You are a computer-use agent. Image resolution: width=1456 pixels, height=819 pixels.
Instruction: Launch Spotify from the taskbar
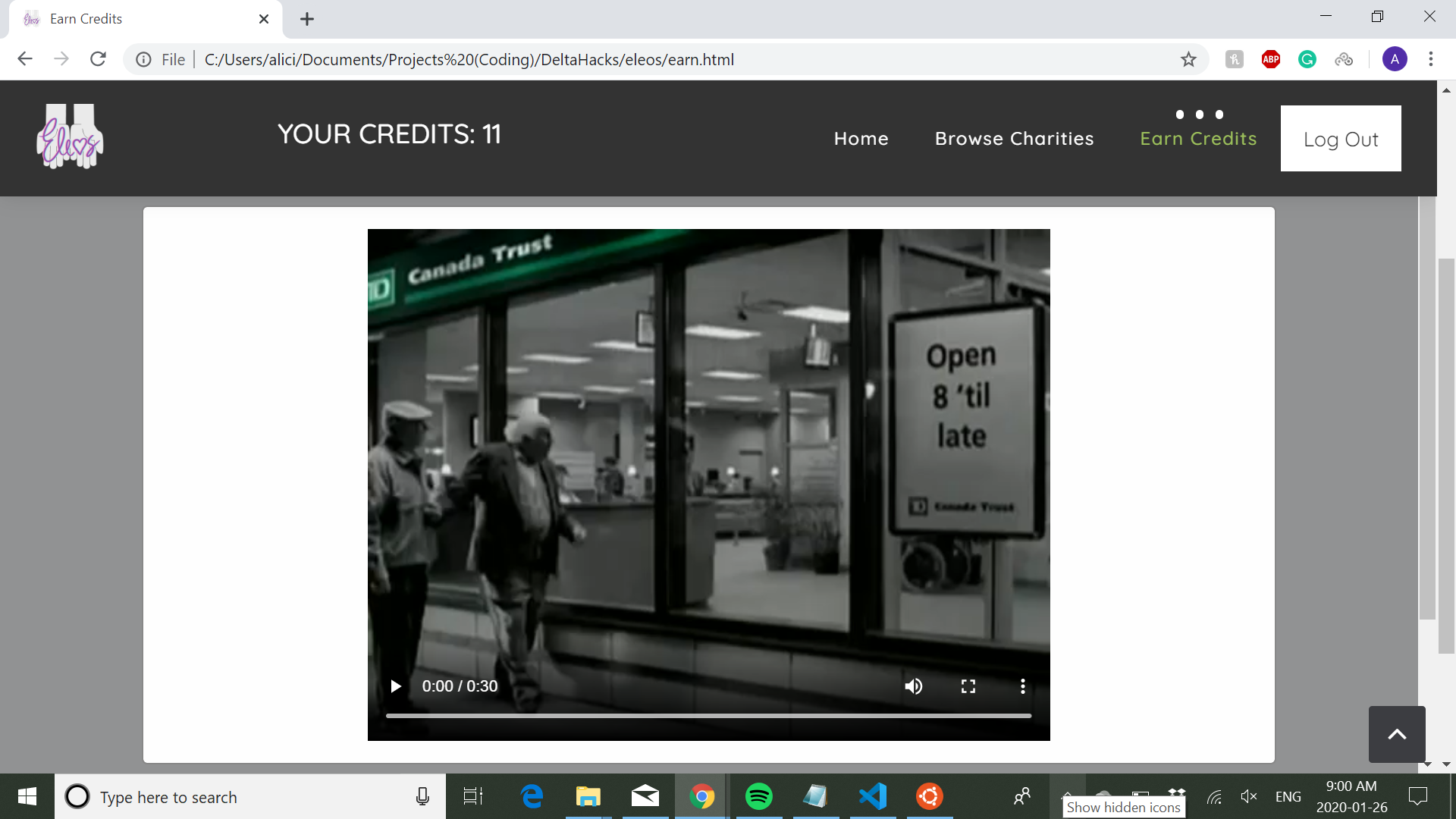(x=758, y=796)
